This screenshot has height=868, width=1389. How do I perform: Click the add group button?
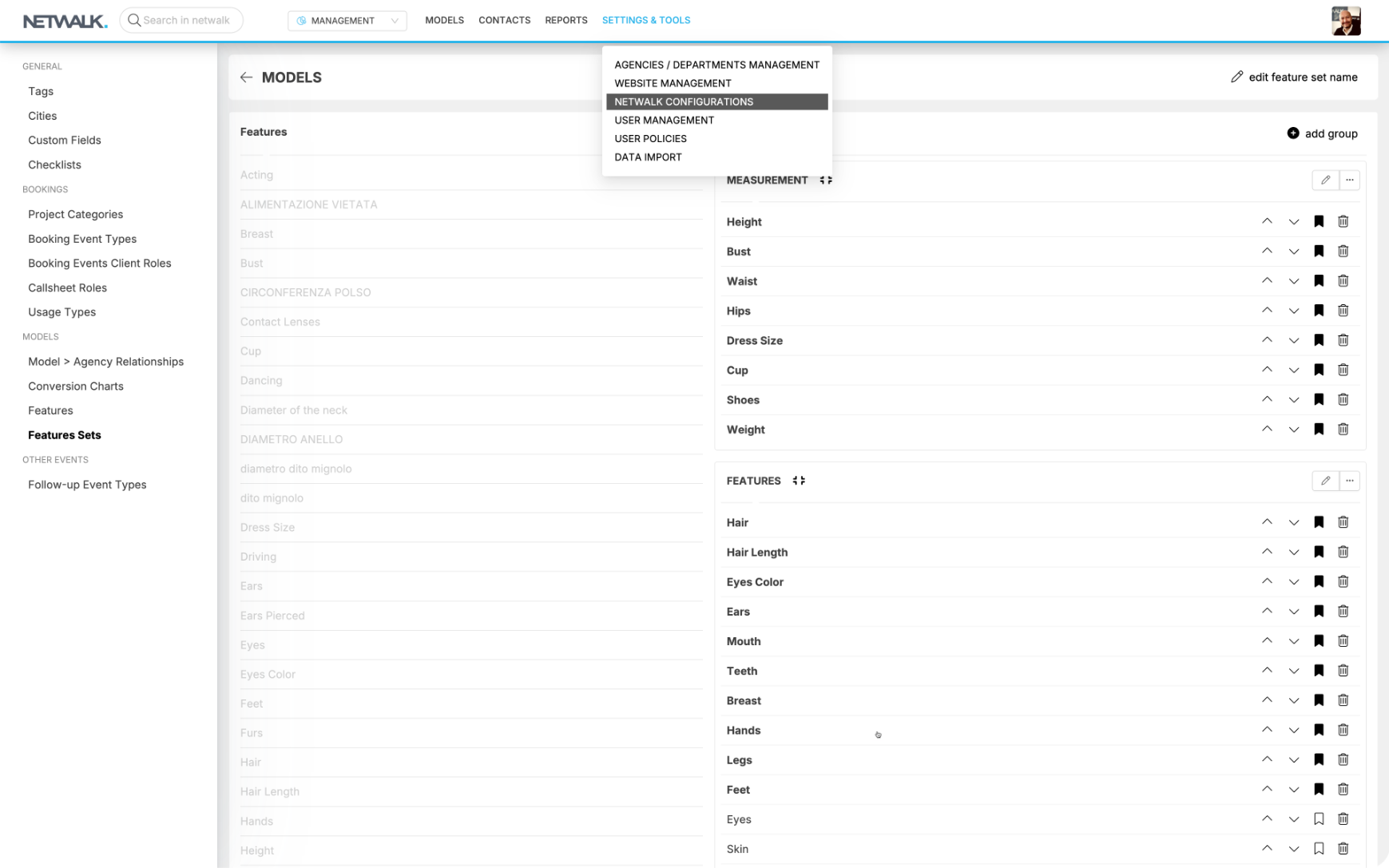[1322, 133]
